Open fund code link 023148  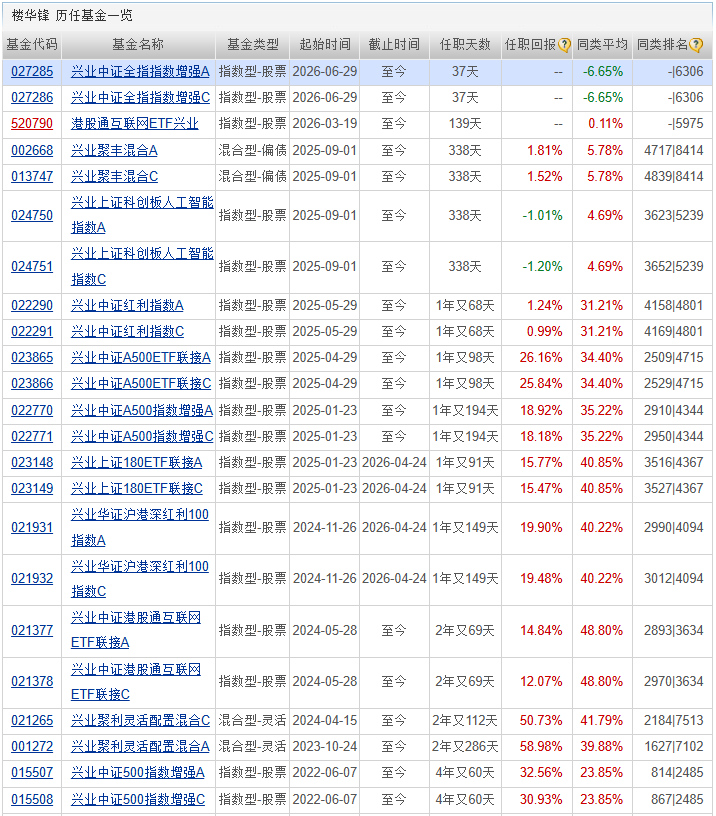[32, 463]
